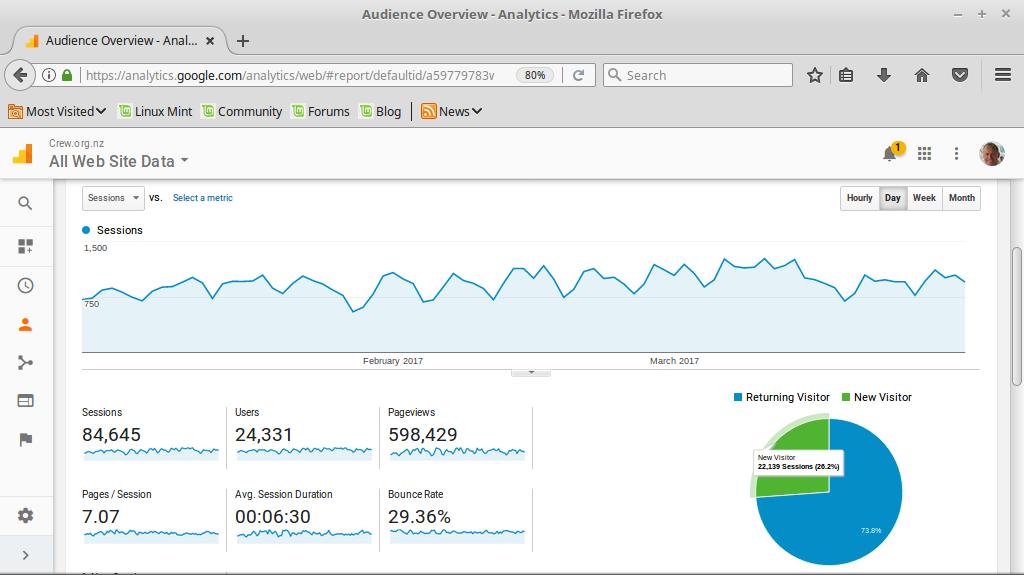Open Most Visited bookmarks dropdown
The width and height of the screenshot is (1024, 575).
(x=57, y=112)
